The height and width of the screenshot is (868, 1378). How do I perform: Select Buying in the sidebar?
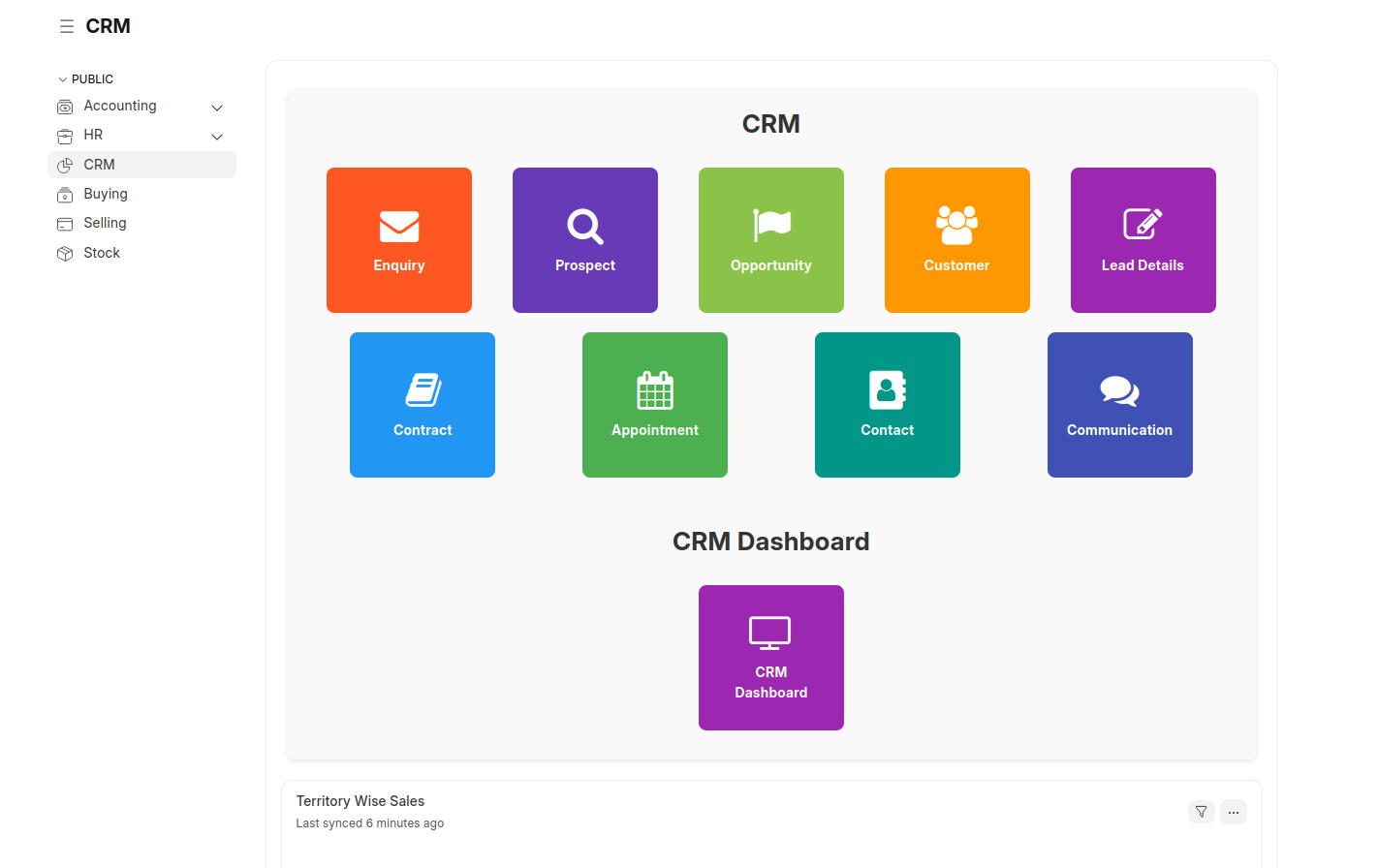105,194
